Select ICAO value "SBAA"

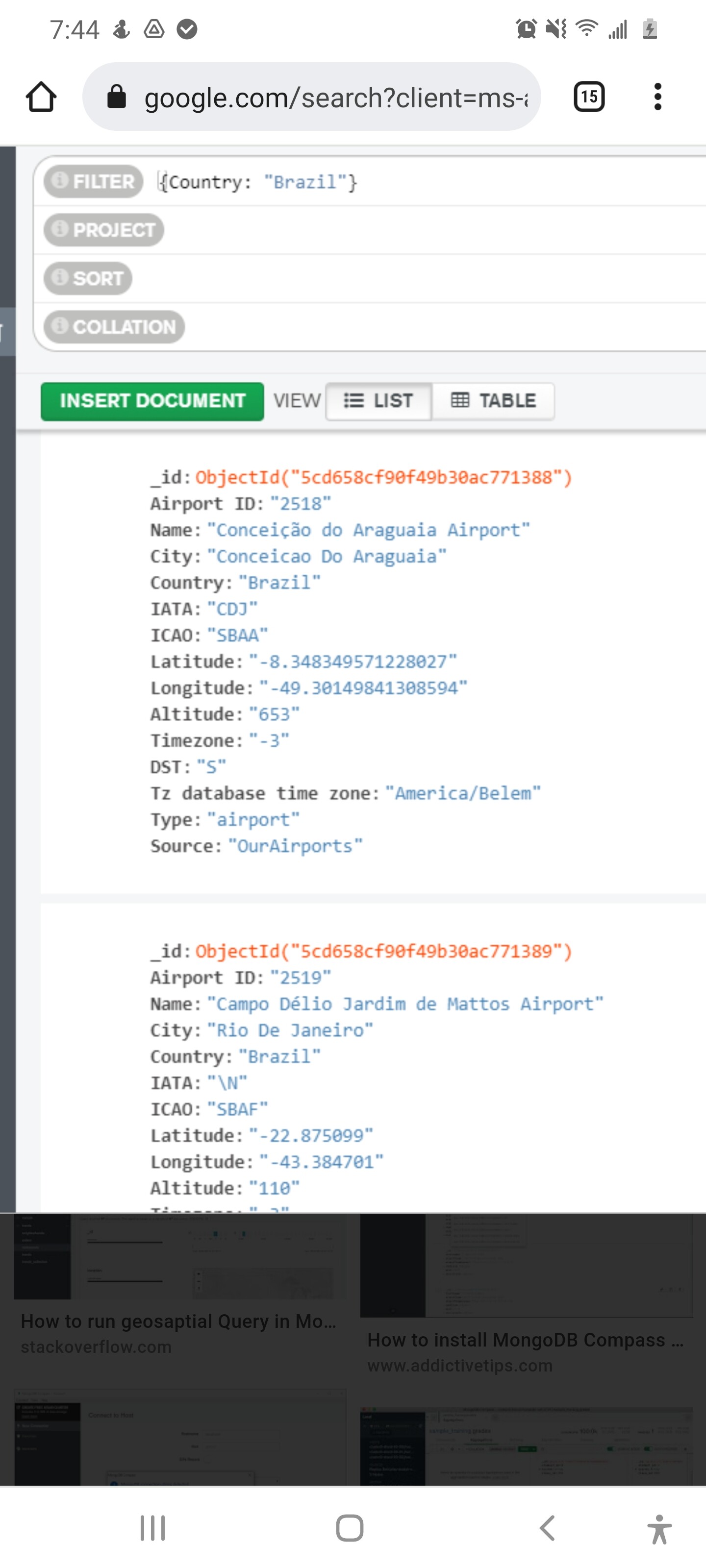(x=238, y=636)
